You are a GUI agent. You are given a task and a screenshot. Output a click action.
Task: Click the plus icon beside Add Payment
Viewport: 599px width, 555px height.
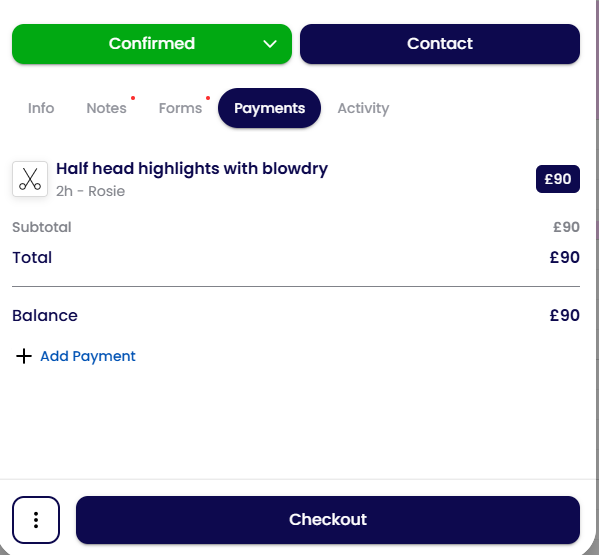click(x=24, y=356)
